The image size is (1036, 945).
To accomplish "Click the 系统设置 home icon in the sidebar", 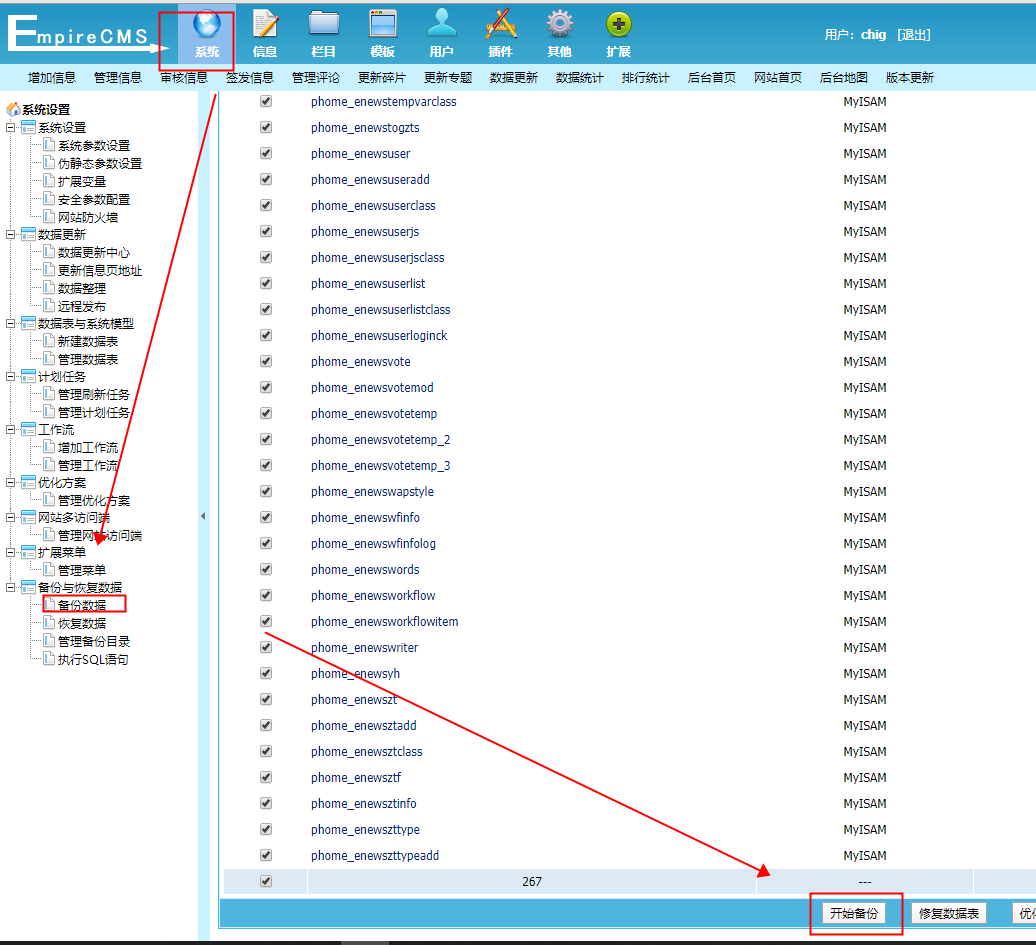I will coord(13,109).
